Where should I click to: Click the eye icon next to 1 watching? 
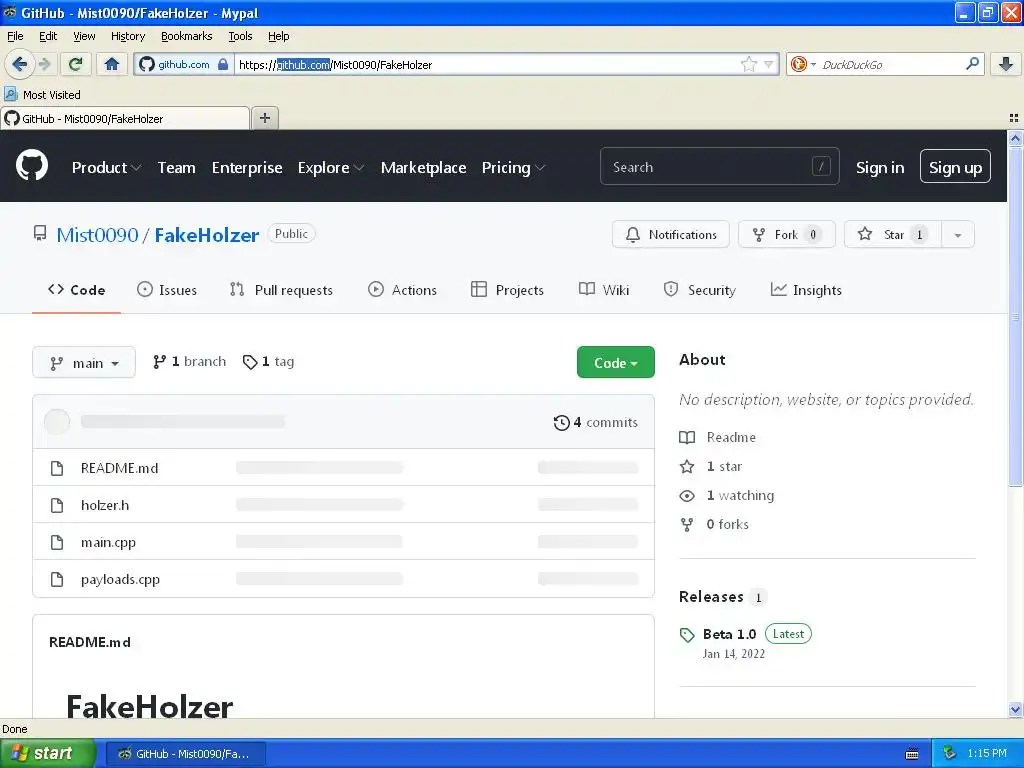(x=687, y=496)
